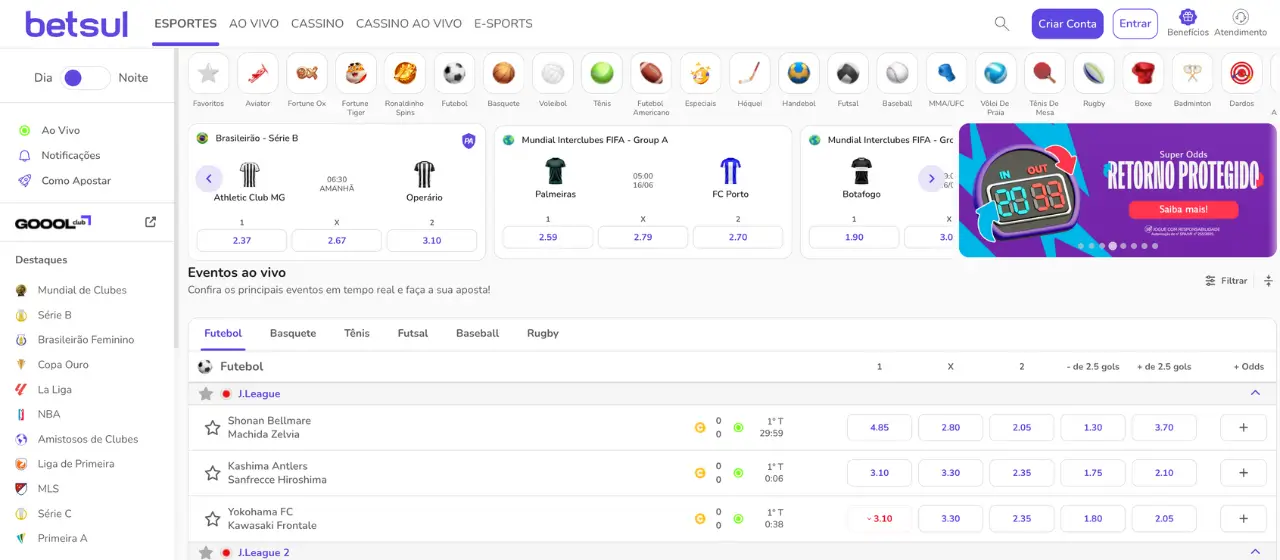Image resolution: width=1280 pixels, height=560 pixels.
Task: Open the Atendimento support icon
Action: pyautogui.click(x=1241, y=17)
